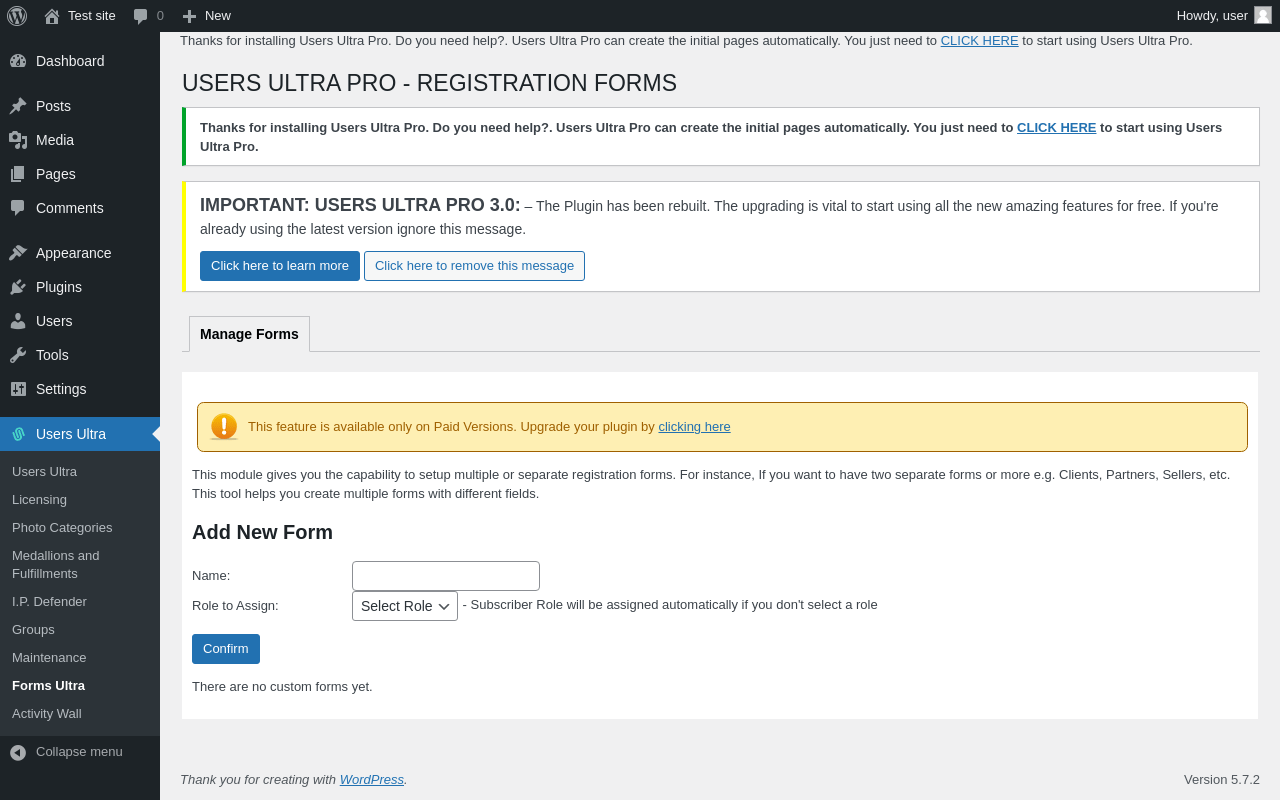Viewport: 1280px width, 800px height.
Task: Open the Appearance menu label
Action: (x=74, y=253)
